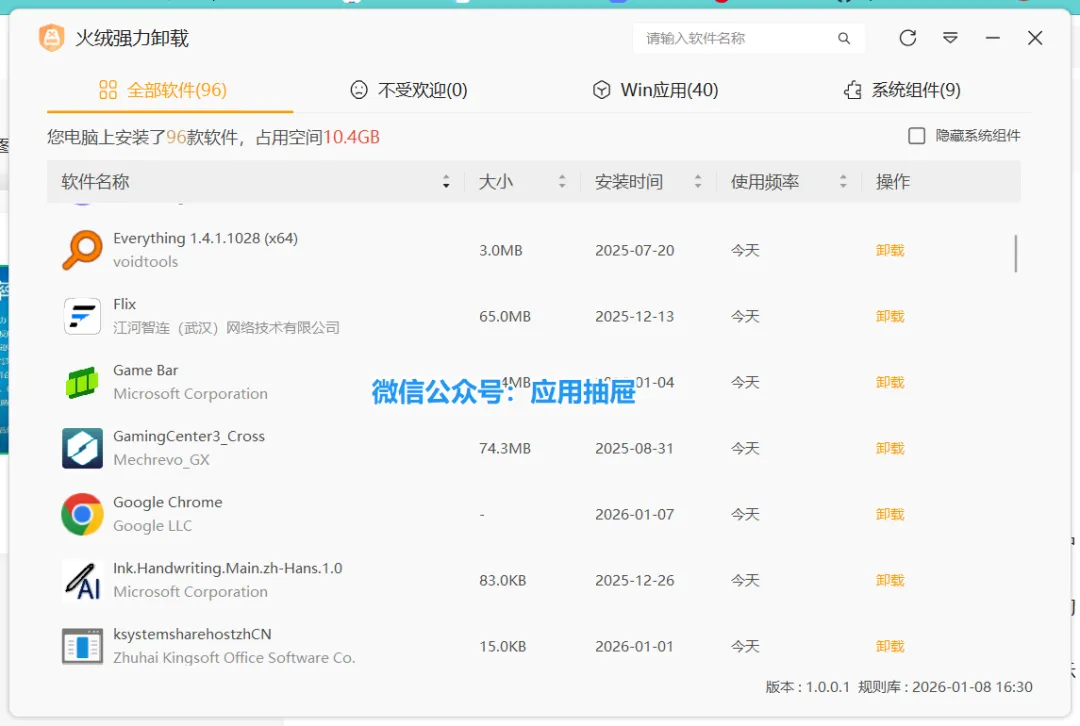Sort by 软件名称 column arrows
This screenshot has width=1080, height=726.
[446, 182]
